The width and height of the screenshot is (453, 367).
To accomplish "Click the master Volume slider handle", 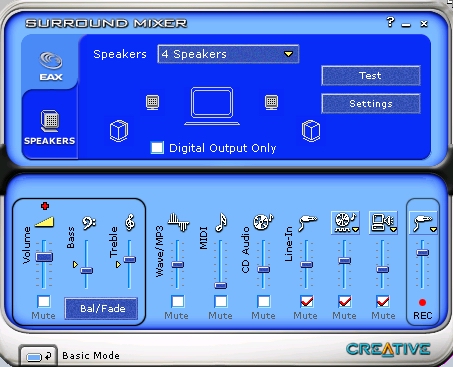I will 44,257.
